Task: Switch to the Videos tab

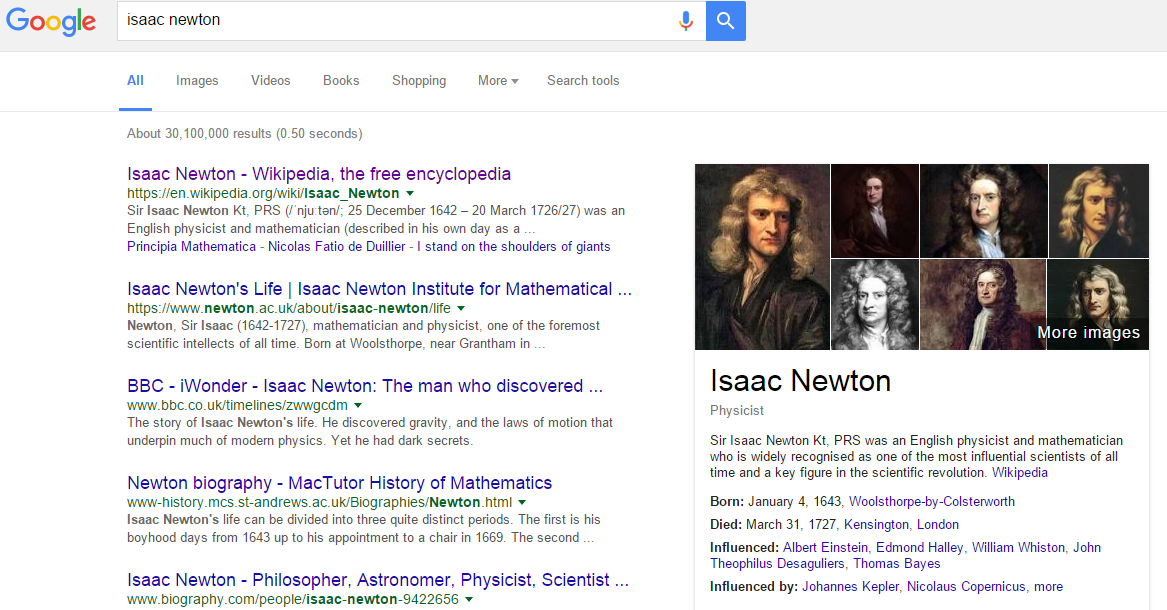Action: pos(270,80)
